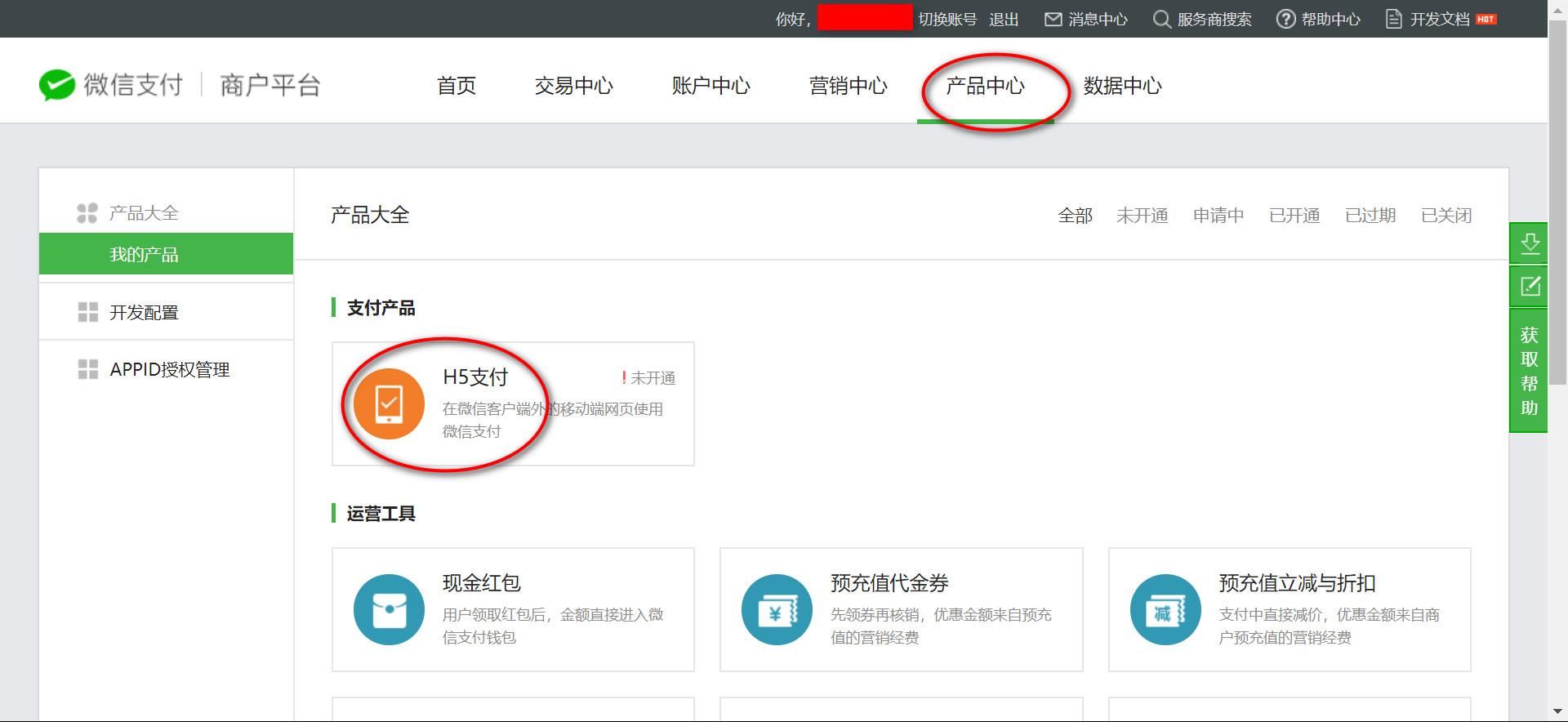This screenshot has height=722, width=1568.
Task: Filter products by 已过期
Action: (x=1370, y=216)
